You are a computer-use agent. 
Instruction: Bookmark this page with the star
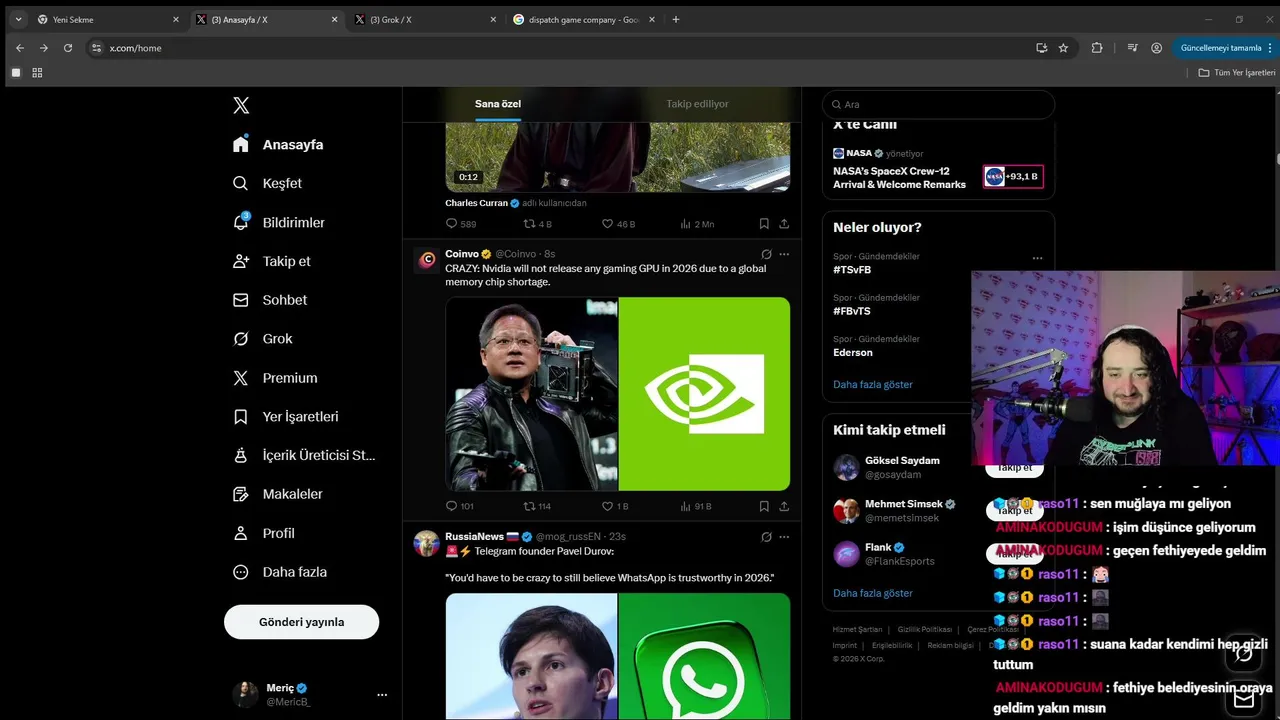point(1063,48)
